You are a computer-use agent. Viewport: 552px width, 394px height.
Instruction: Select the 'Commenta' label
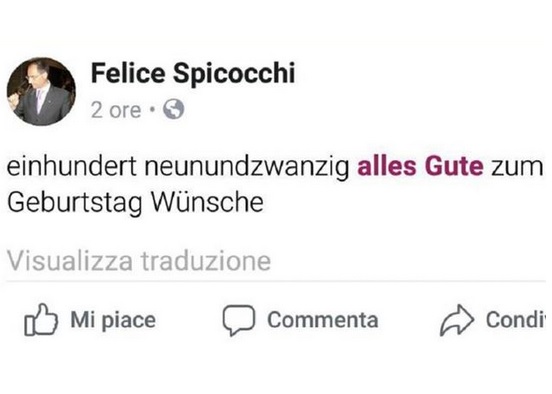tap(323, 320)
